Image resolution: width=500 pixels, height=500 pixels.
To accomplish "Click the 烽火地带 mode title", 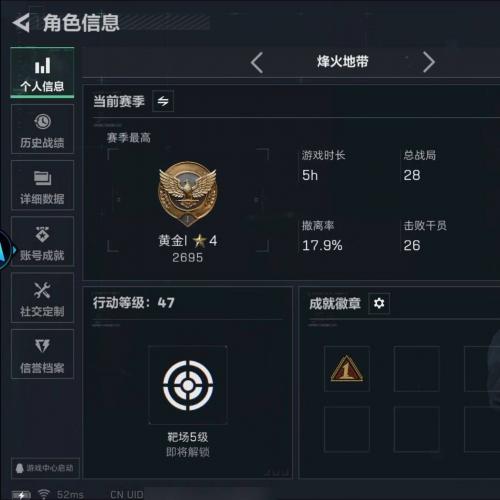I will pyautogui.click(x=343, y=62).
